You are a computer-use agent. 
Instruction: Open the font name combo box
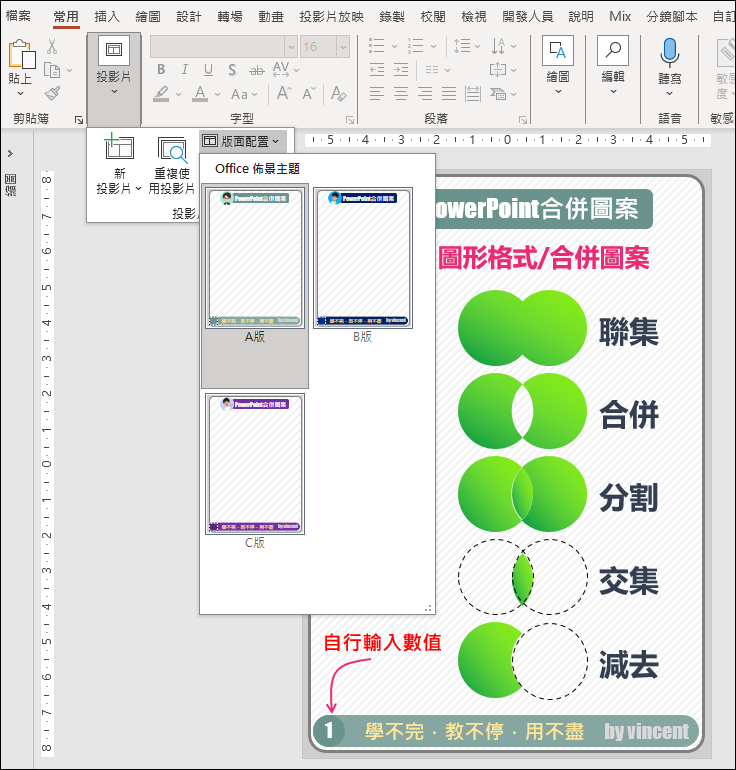[x=223, y=47]
